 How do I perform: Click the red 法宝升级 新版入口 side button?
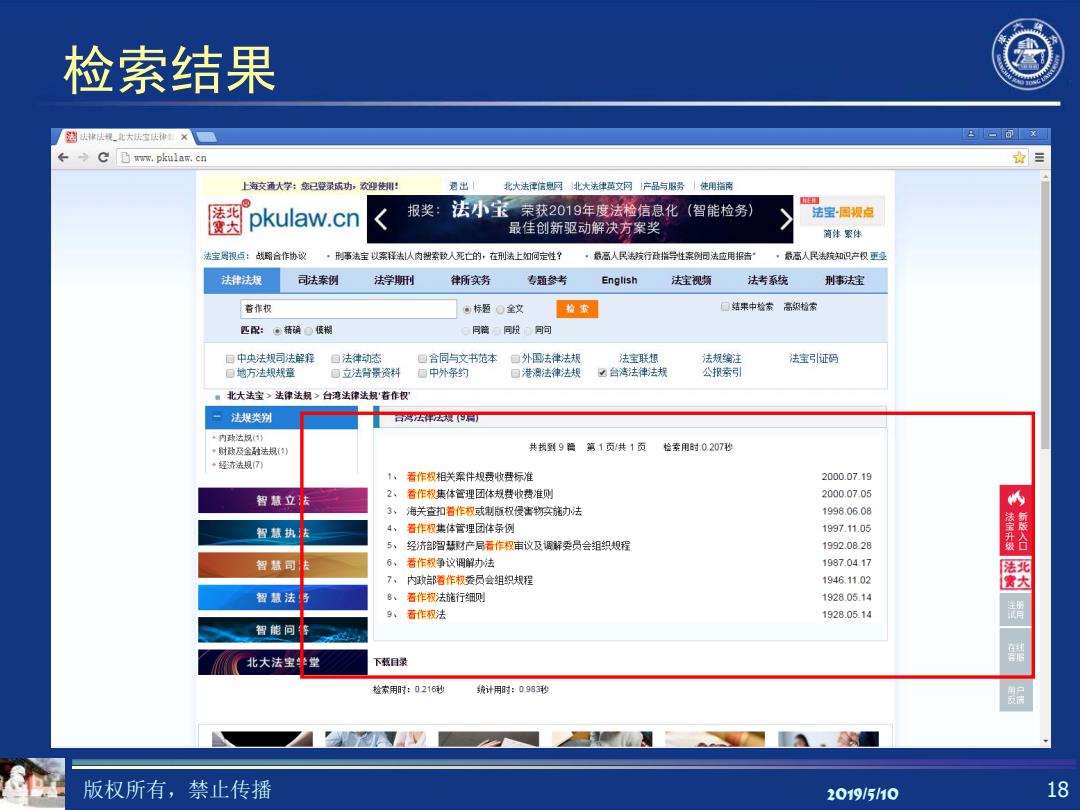pyautogui.click(x=1015, y=520)
